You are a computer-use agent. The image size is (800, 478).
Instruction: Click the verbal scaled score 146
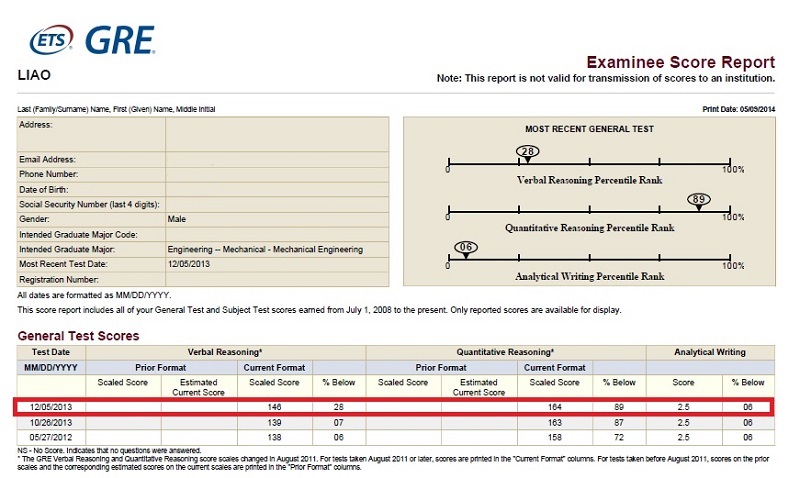pyautogui.click(x=274, y=407)
